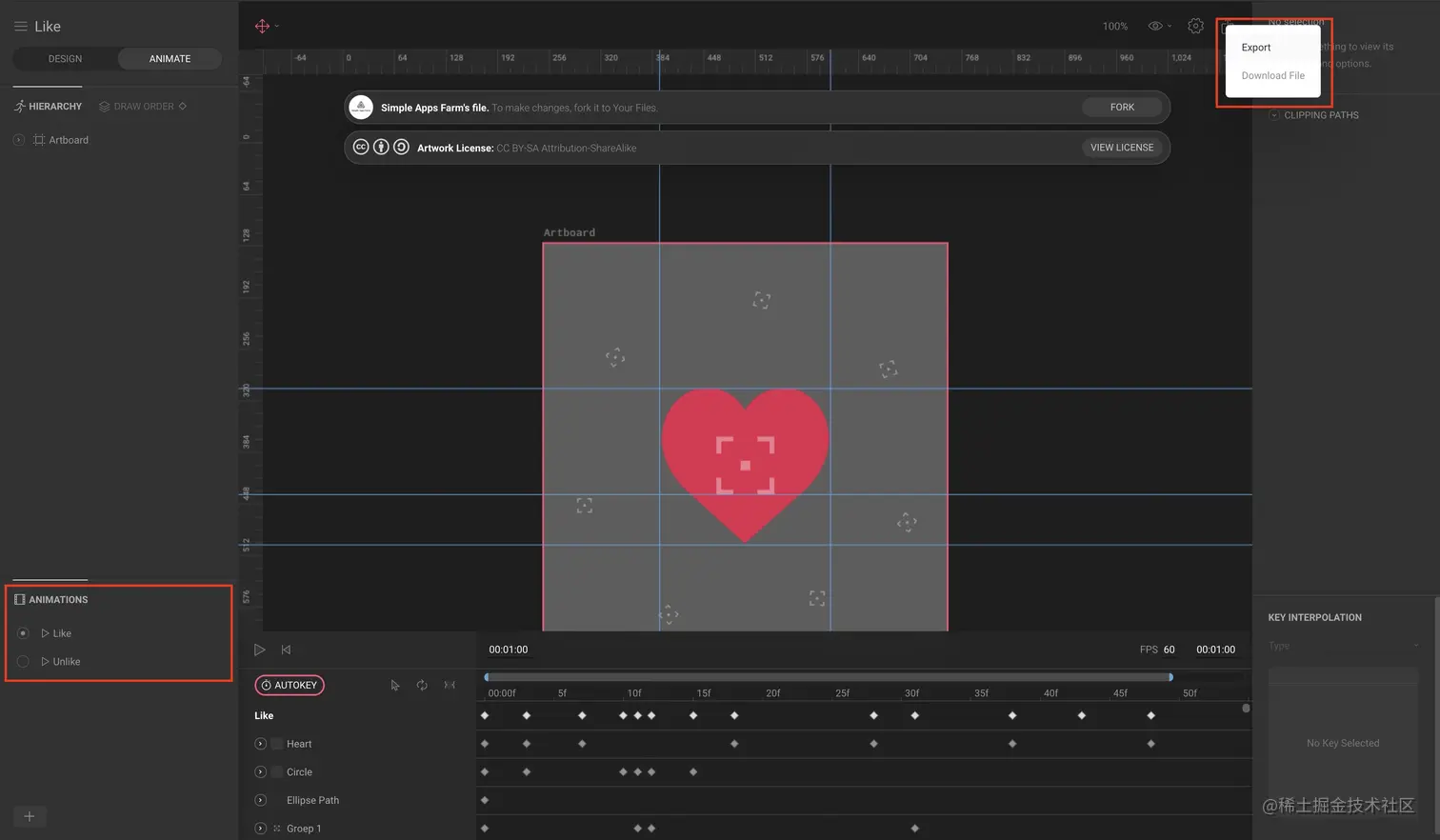
Task: Expand the Ellipse Path timeline row
Action: pyautogui.click(x=260, y=800)
